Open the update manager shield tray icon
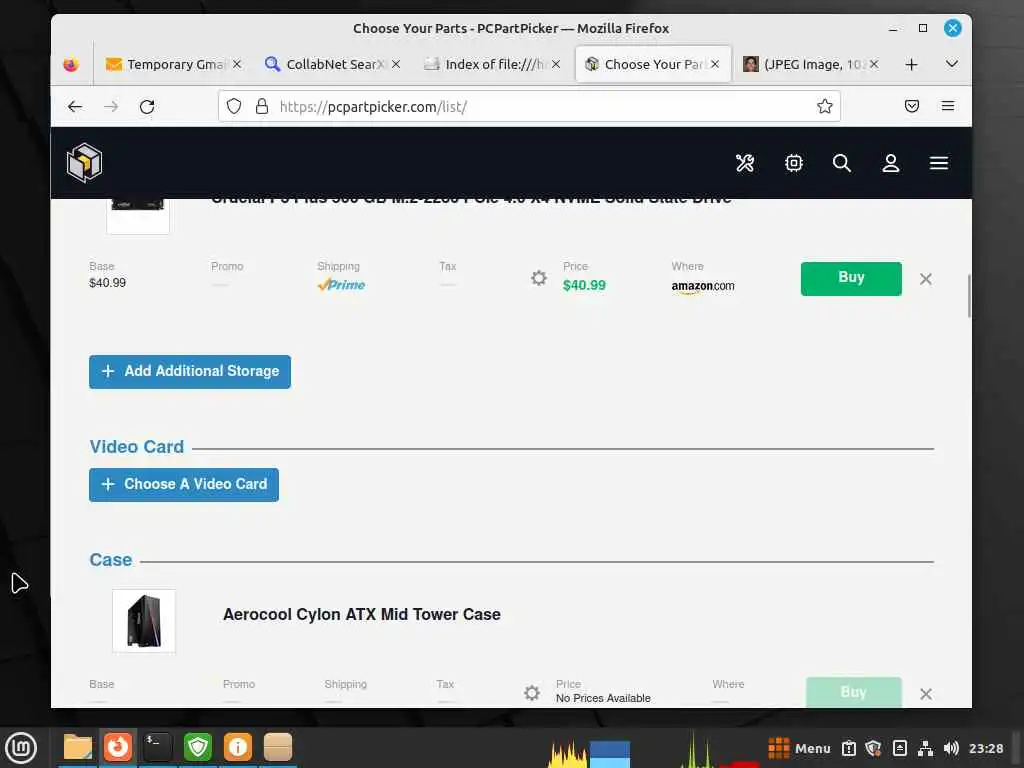 [873, 748]
